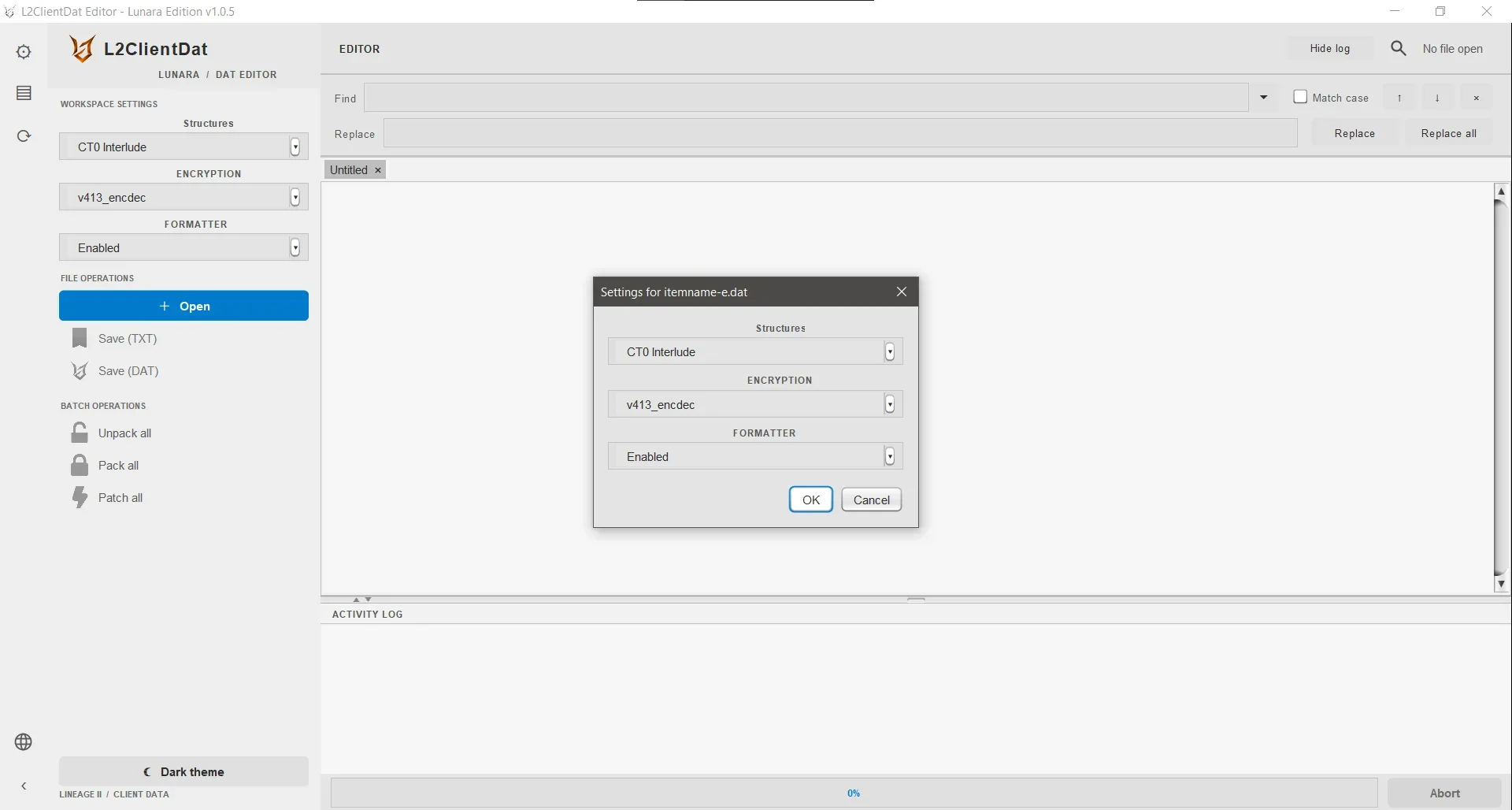Click Unpack all with the open lock icon

(111, 433)
